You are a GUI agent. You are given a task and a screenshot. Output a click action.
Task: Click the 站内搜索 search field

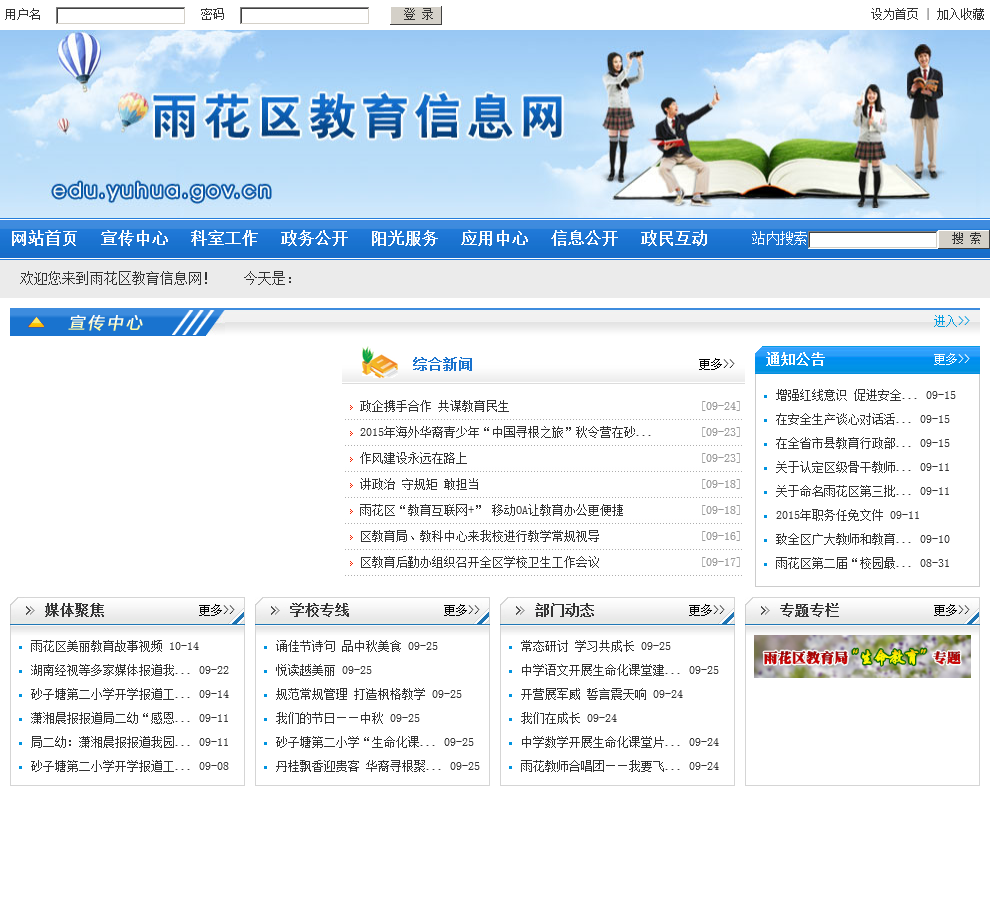873,239
